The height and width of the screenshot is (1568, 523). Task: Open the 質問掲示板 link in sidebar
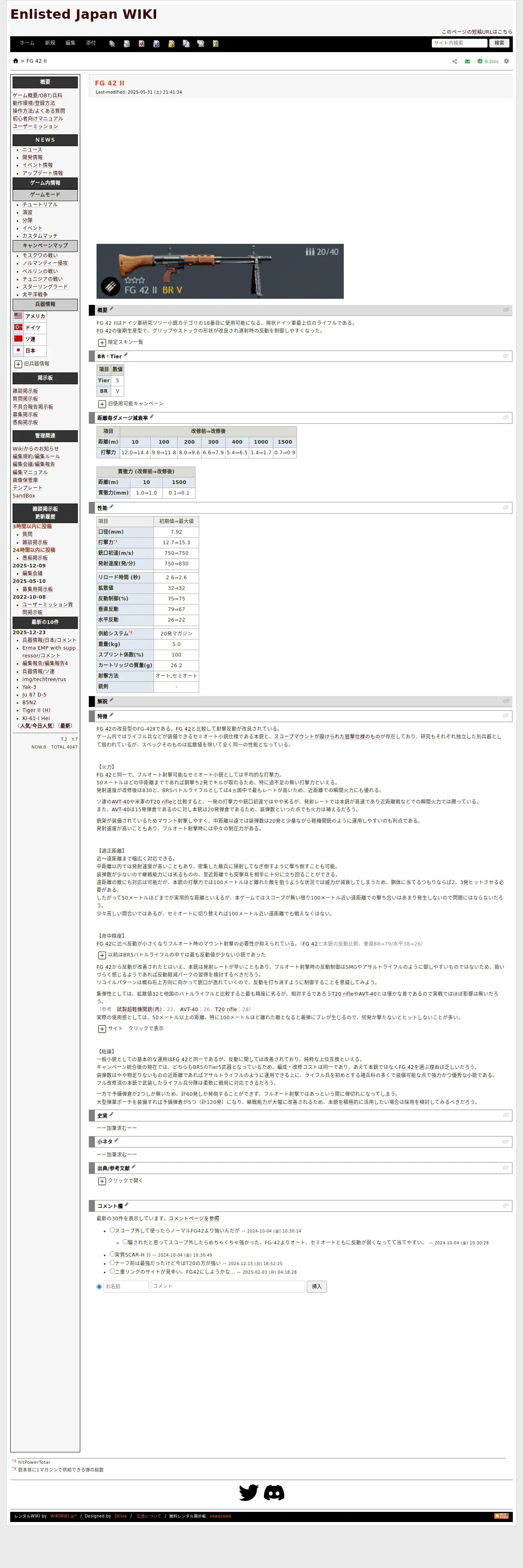25,399
